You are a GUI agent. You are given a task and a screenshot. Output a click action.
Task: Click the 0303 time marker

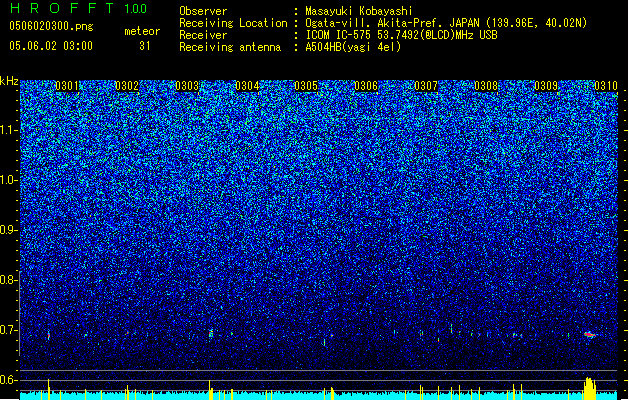click(x=187, y=86)
